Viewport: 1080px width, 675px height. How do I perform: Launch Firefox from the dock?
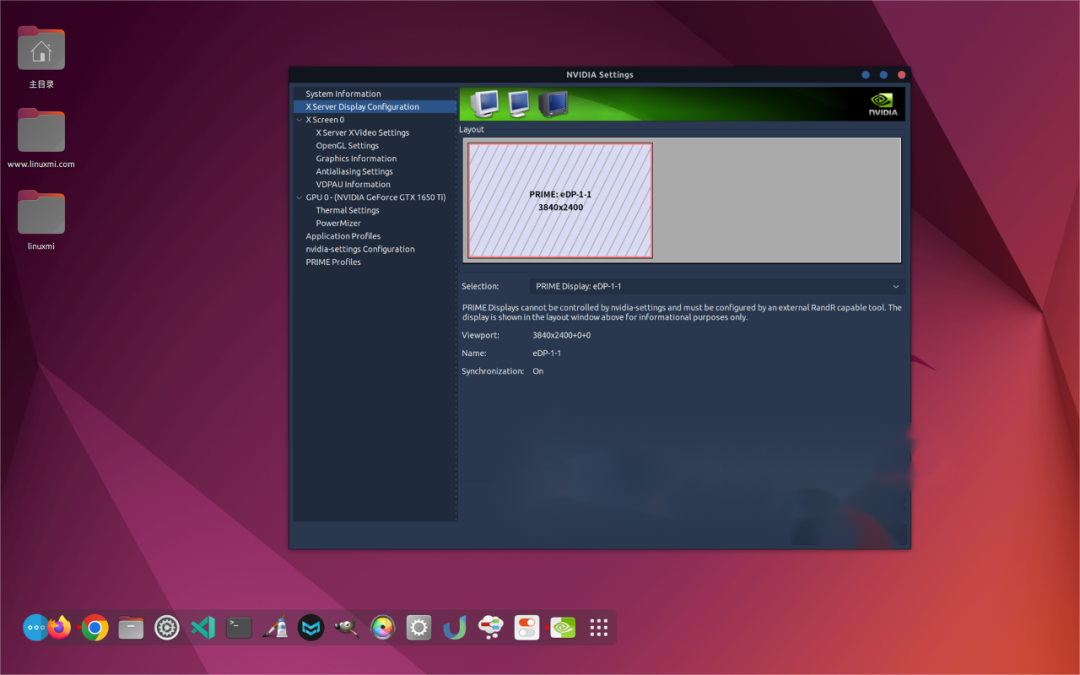tap(60, 627)
